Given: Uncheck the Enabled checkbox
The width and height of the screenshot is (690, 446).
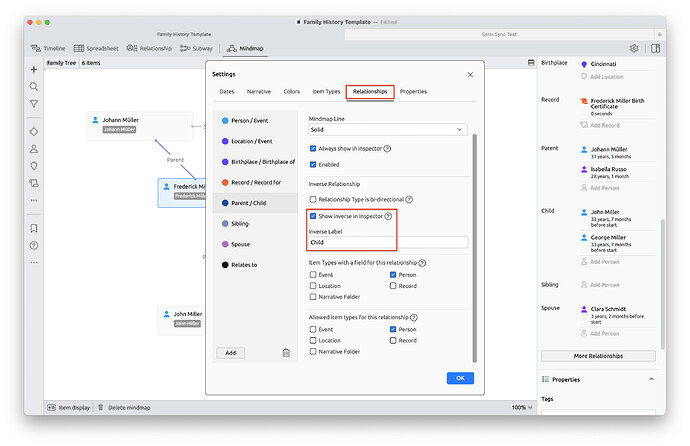Looking at the screenshot, I should 313,165.
